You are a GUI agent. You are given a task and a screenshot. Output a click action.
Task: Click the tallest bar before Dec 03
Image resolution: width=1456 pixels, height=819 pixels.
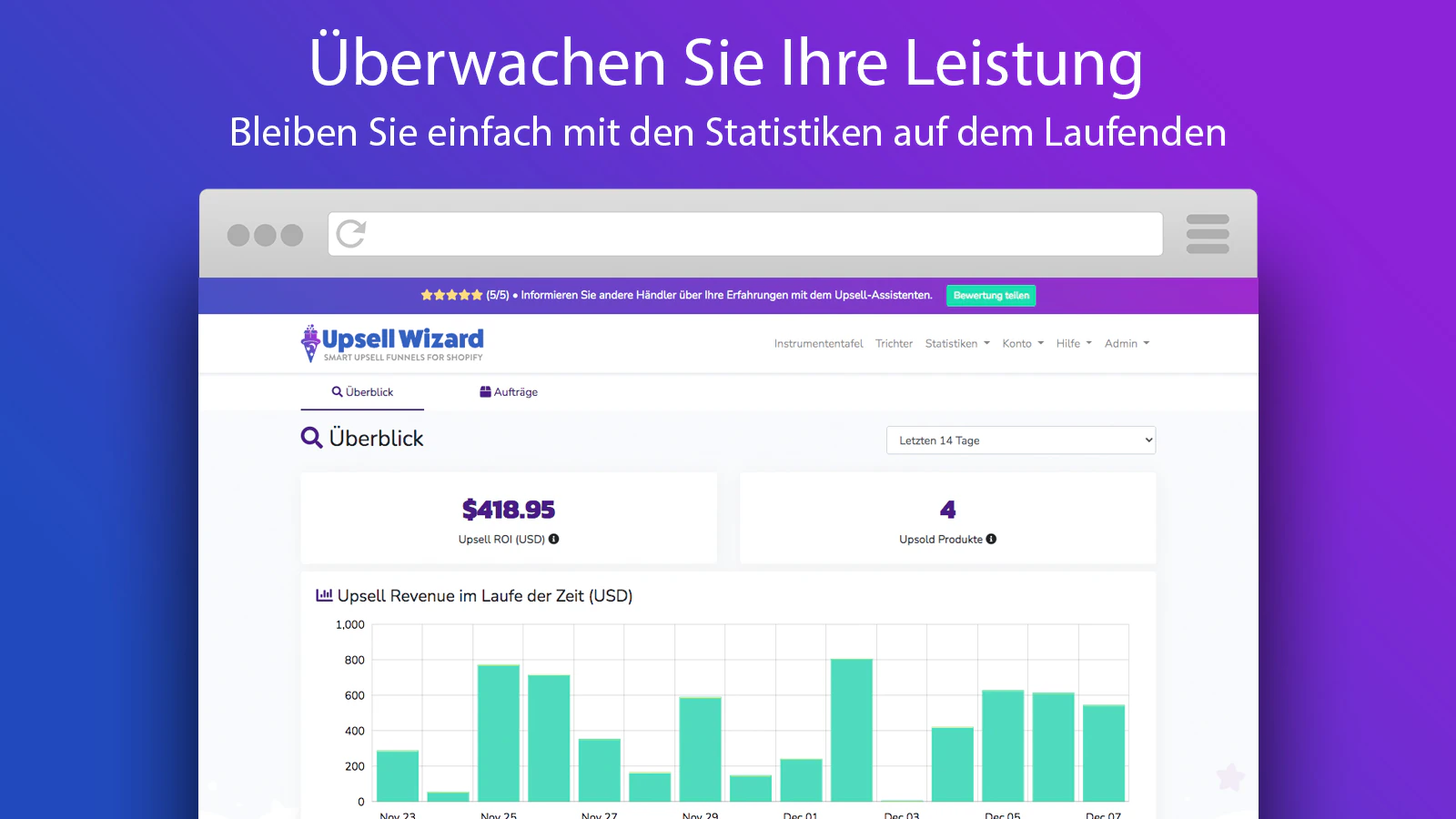pos(852,730)
